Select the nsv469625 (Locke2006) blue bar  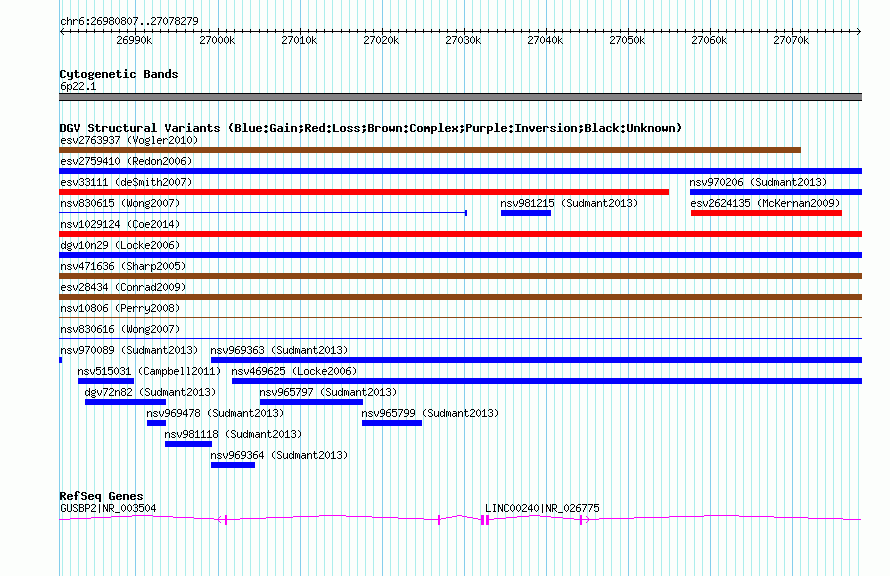click(547, 381)
